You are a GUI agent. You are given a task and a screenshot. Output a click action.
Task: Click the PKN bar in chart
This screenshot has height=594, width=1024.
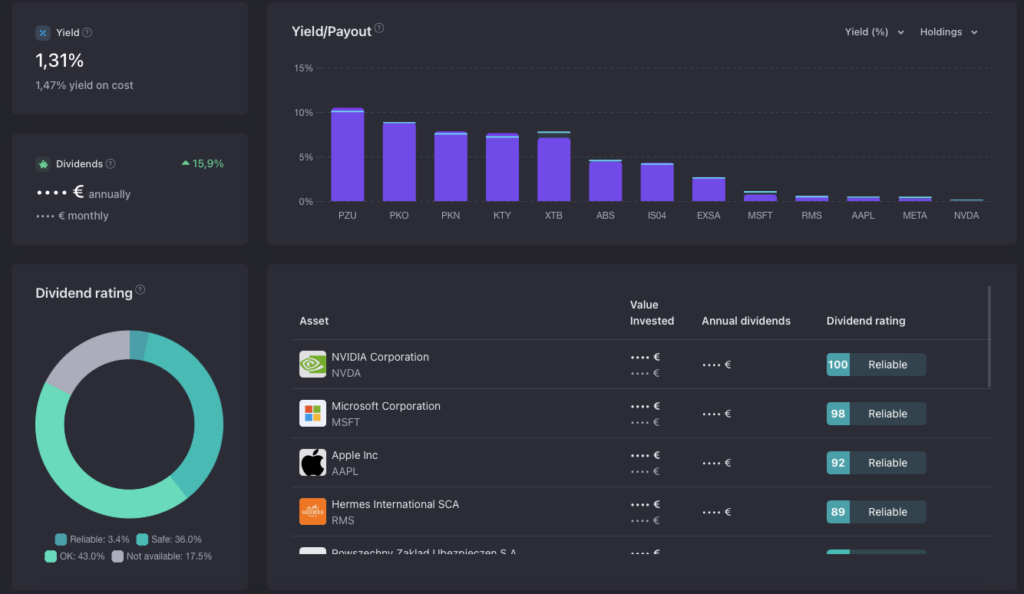coord(451,166)
